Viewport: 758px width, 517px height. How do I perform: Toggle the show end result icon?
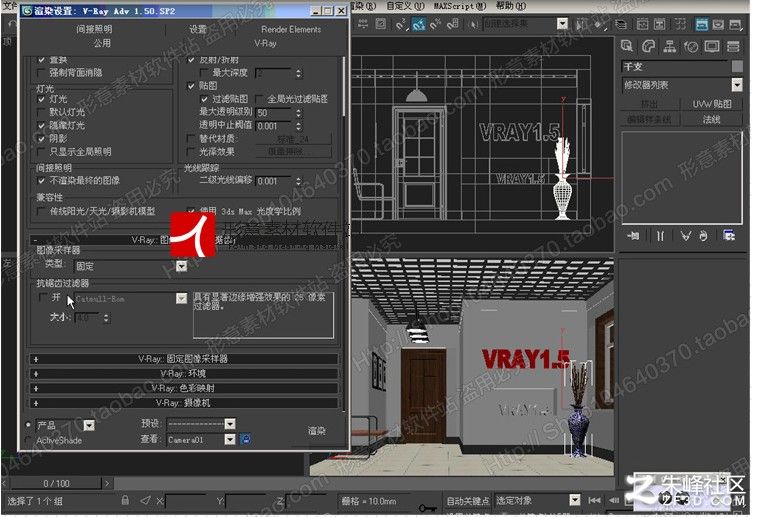tap(660, 236)
